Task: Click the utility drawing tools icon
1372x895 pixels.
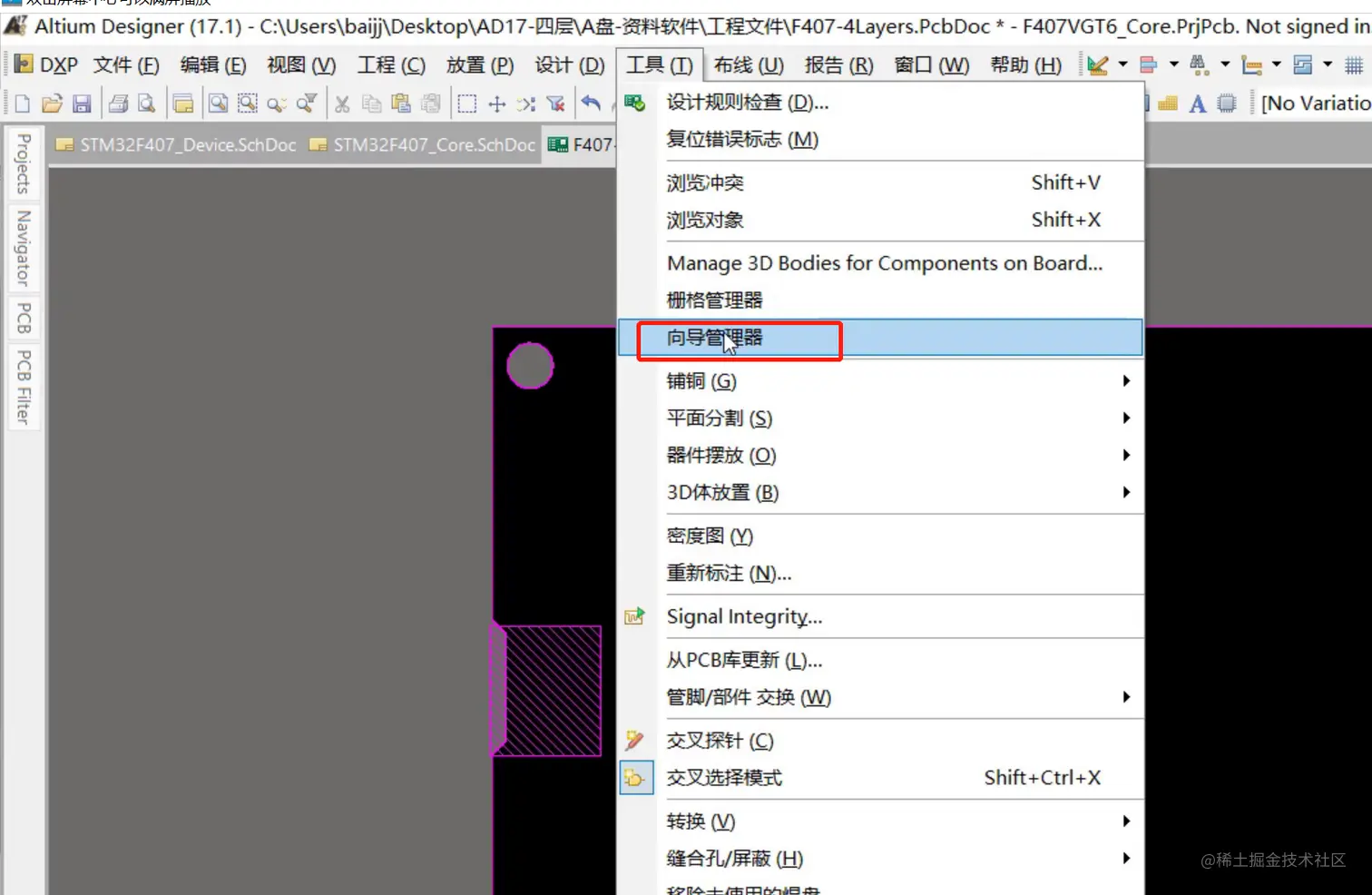Action: (1097, 65)
